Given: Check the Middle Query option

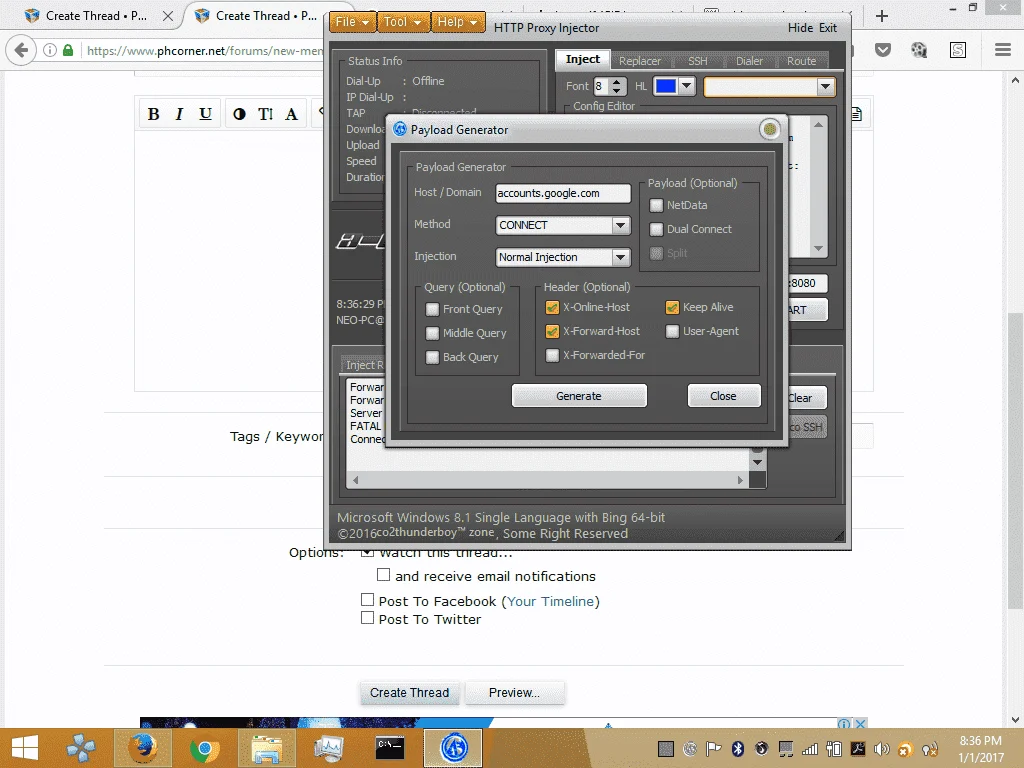Looking at the screenshot, I should [x=432, y=334].
